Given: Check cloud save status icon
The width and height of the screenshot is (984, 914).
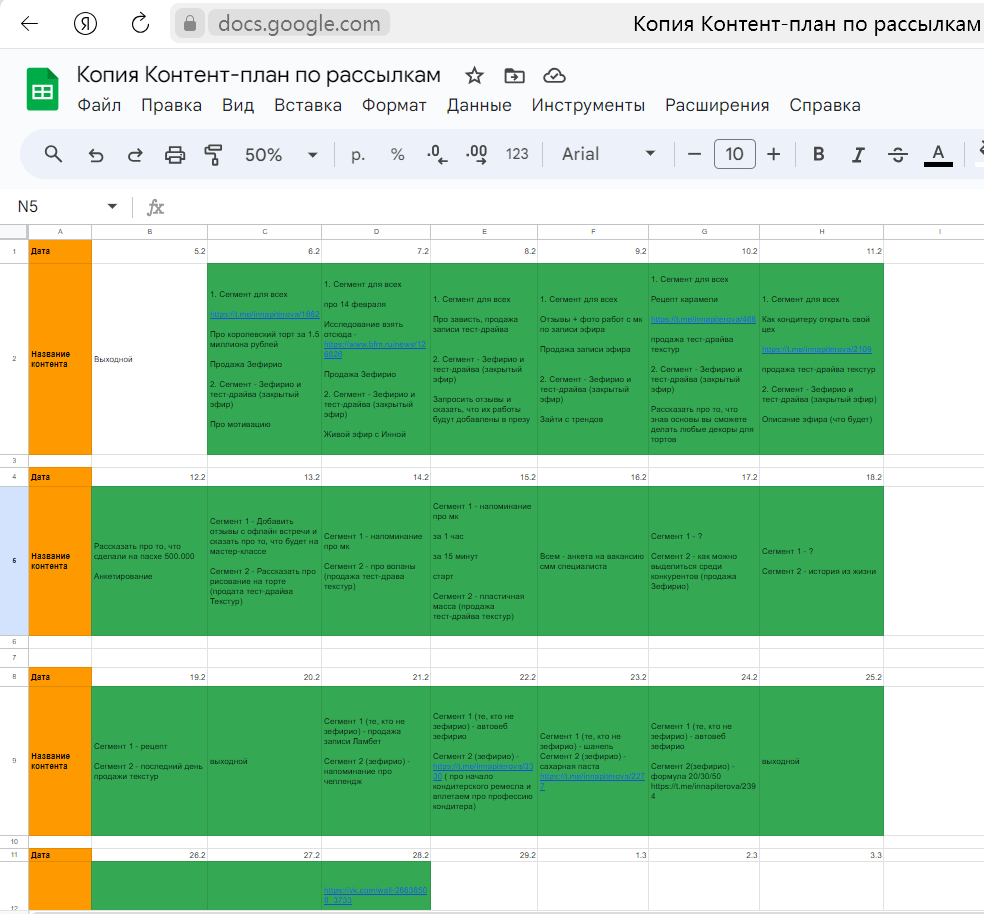Looking at the screenshot, I should [554, 76].
